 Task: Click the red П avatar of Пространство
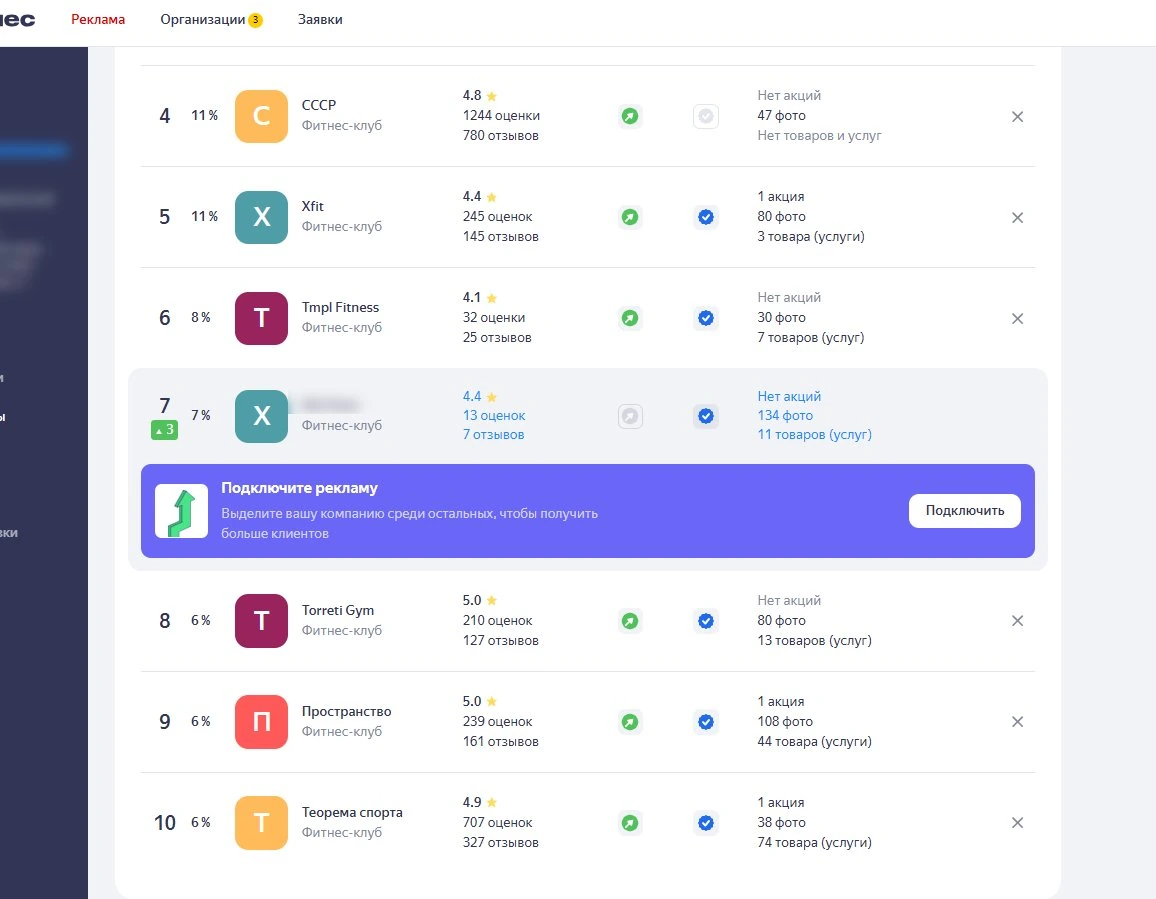261,722
